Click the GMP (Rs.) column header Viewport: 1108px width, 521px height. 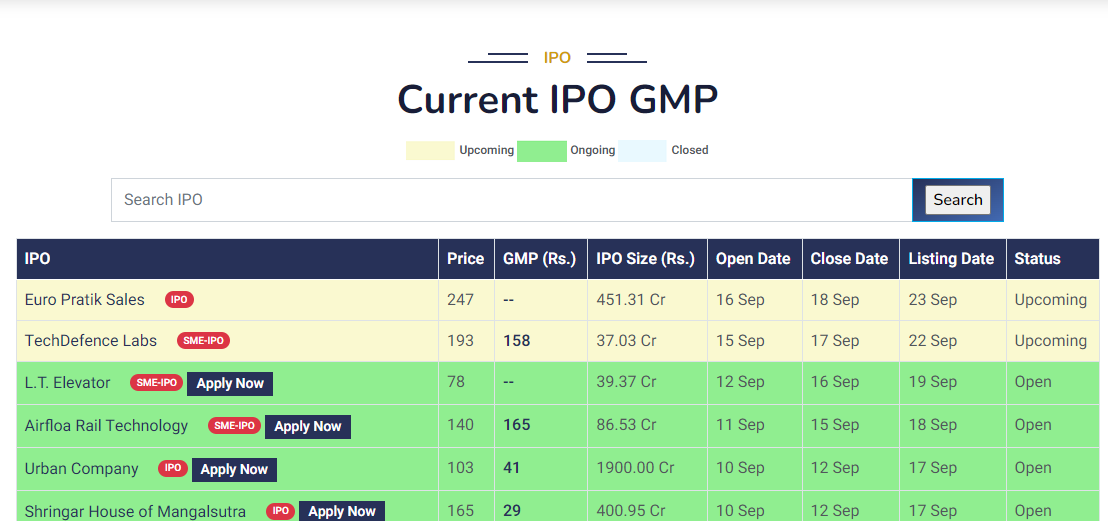click(x=540, y=259)
